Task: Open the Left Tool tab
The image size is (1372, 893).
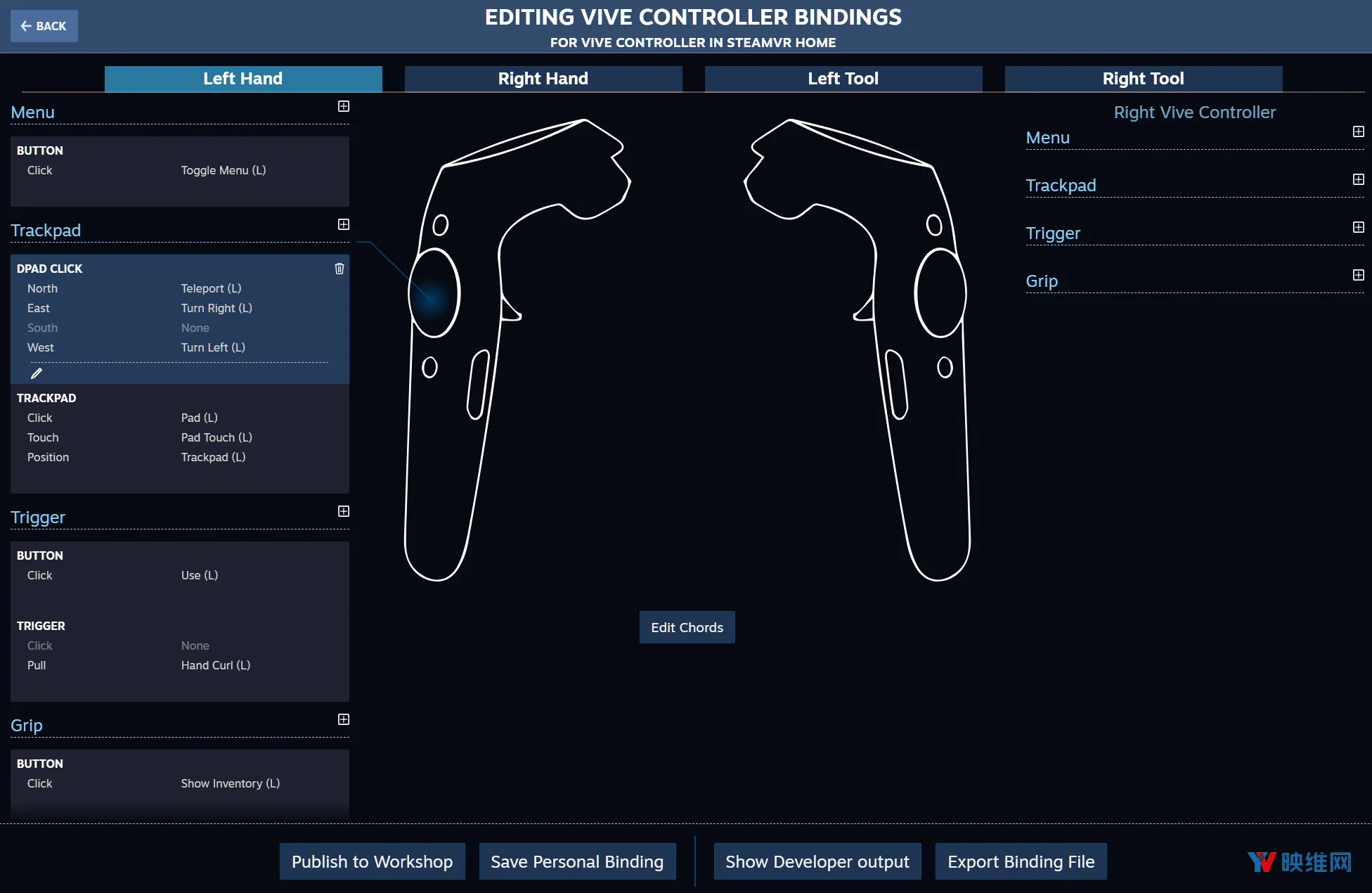Action: pyautogui.click(x=843, y=79)
